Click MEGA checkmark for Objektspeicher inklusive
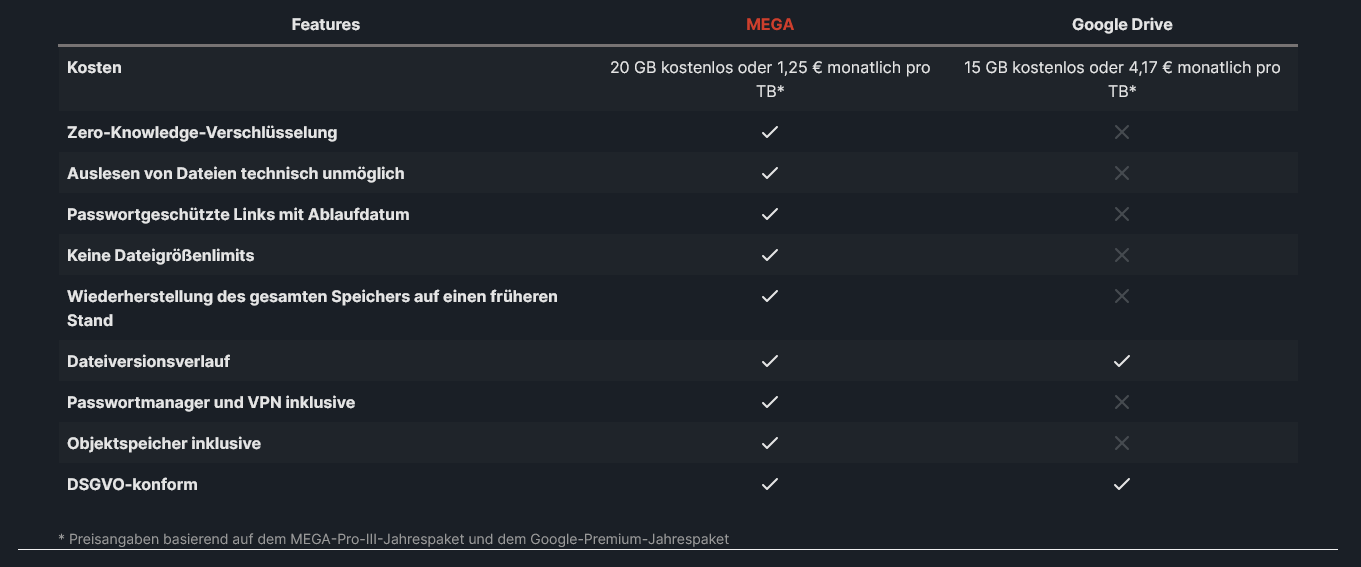This screenshot has height=567, width=1361. click(770, 443)
